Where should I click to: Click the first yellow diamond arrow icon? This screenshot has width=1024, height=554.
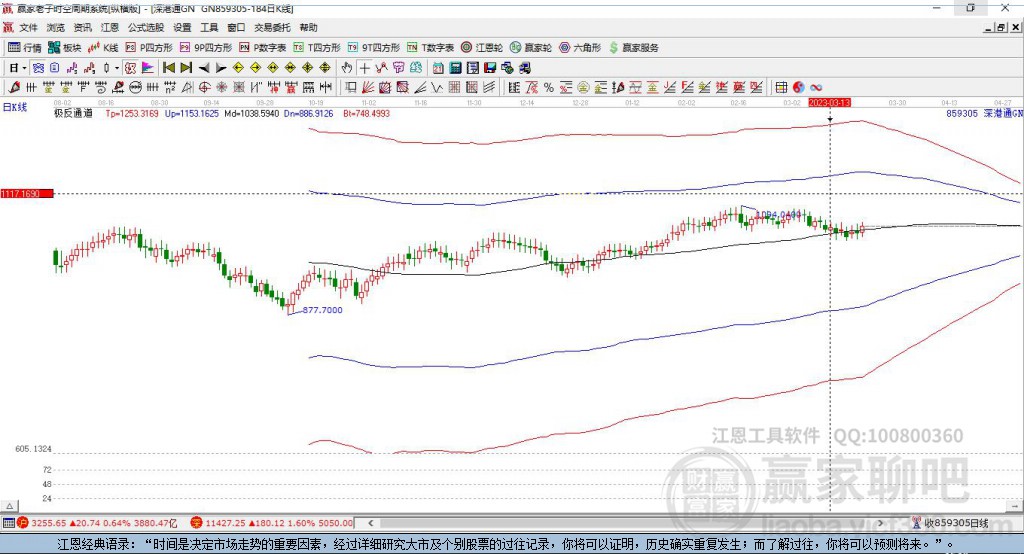point(238,68)
